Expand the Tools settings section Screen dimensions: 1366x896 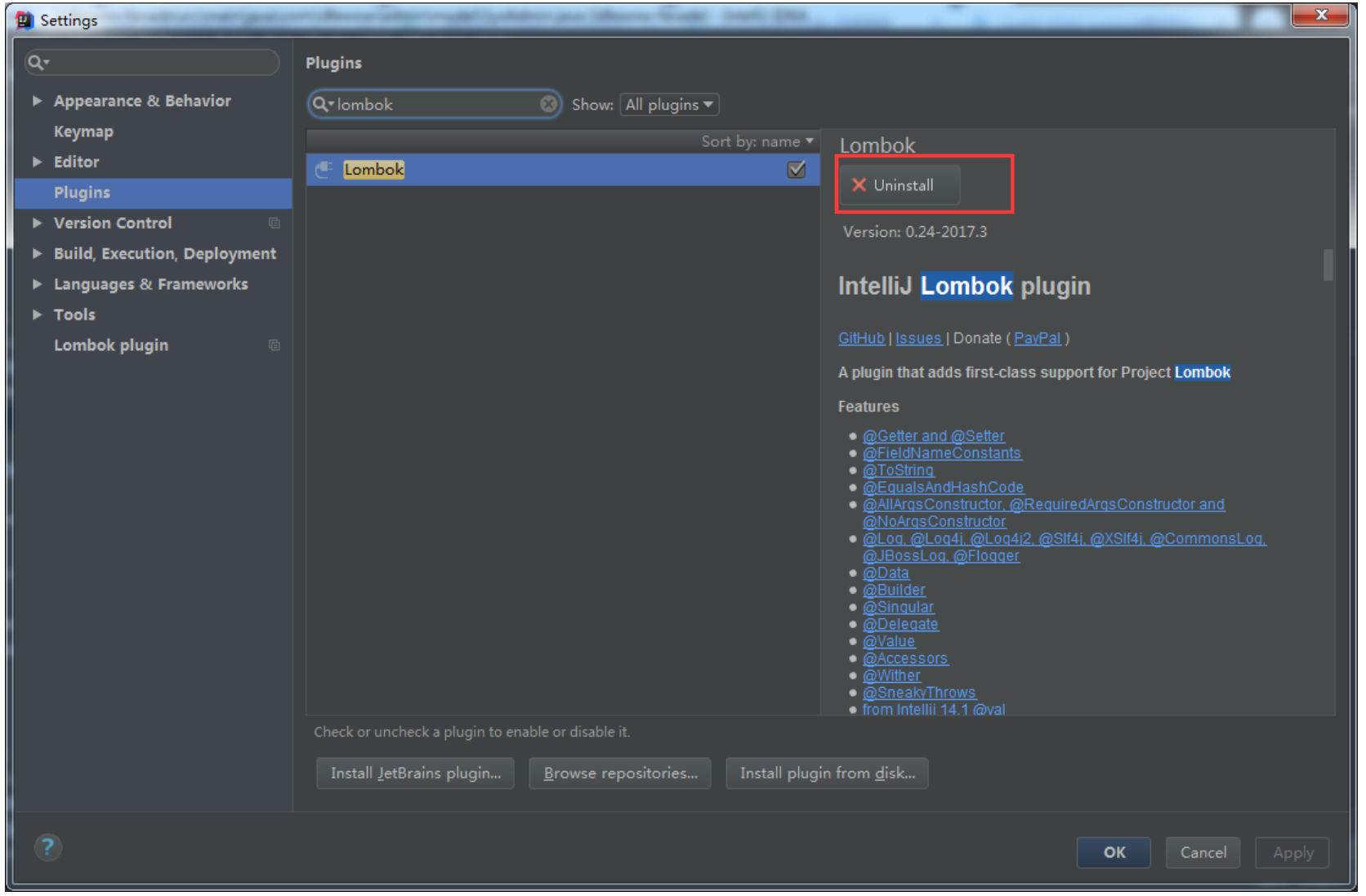click(x=37, y=314)
